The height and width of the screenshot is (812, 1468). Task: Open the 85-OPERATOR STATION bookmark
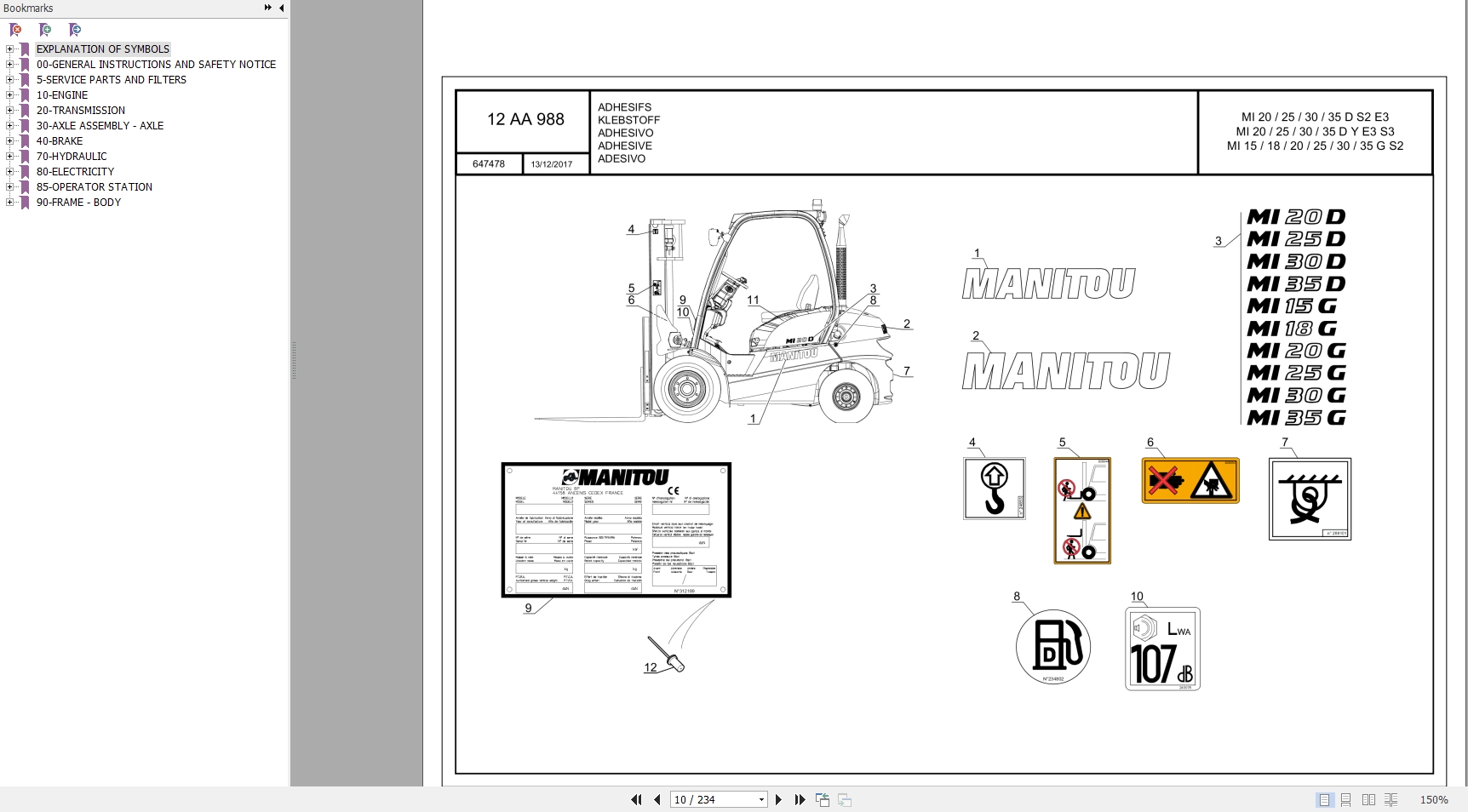pos(95,186)
